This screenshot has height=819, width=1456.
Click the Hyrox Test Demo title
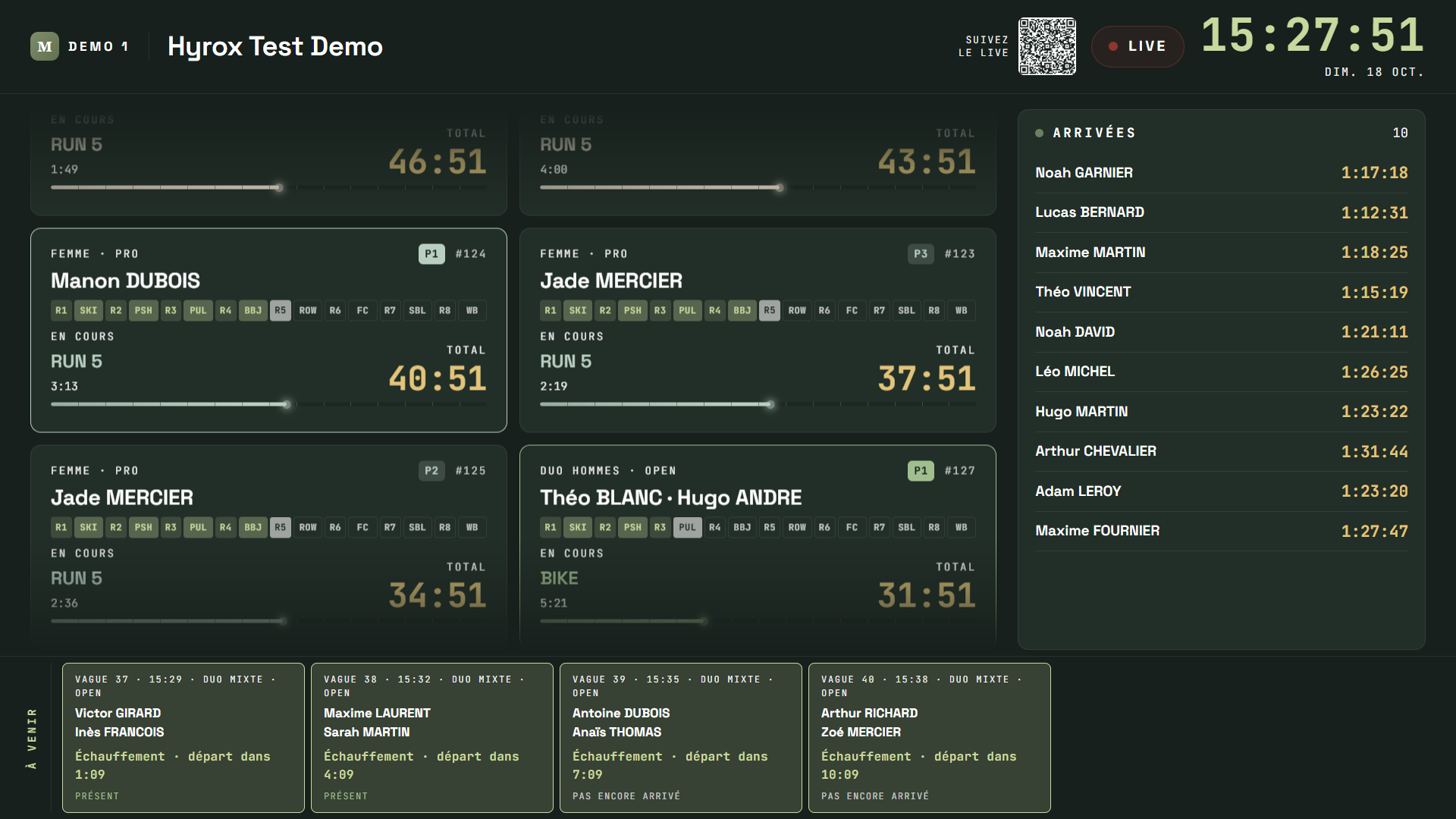pyautogui.click(x=275, y=46)
